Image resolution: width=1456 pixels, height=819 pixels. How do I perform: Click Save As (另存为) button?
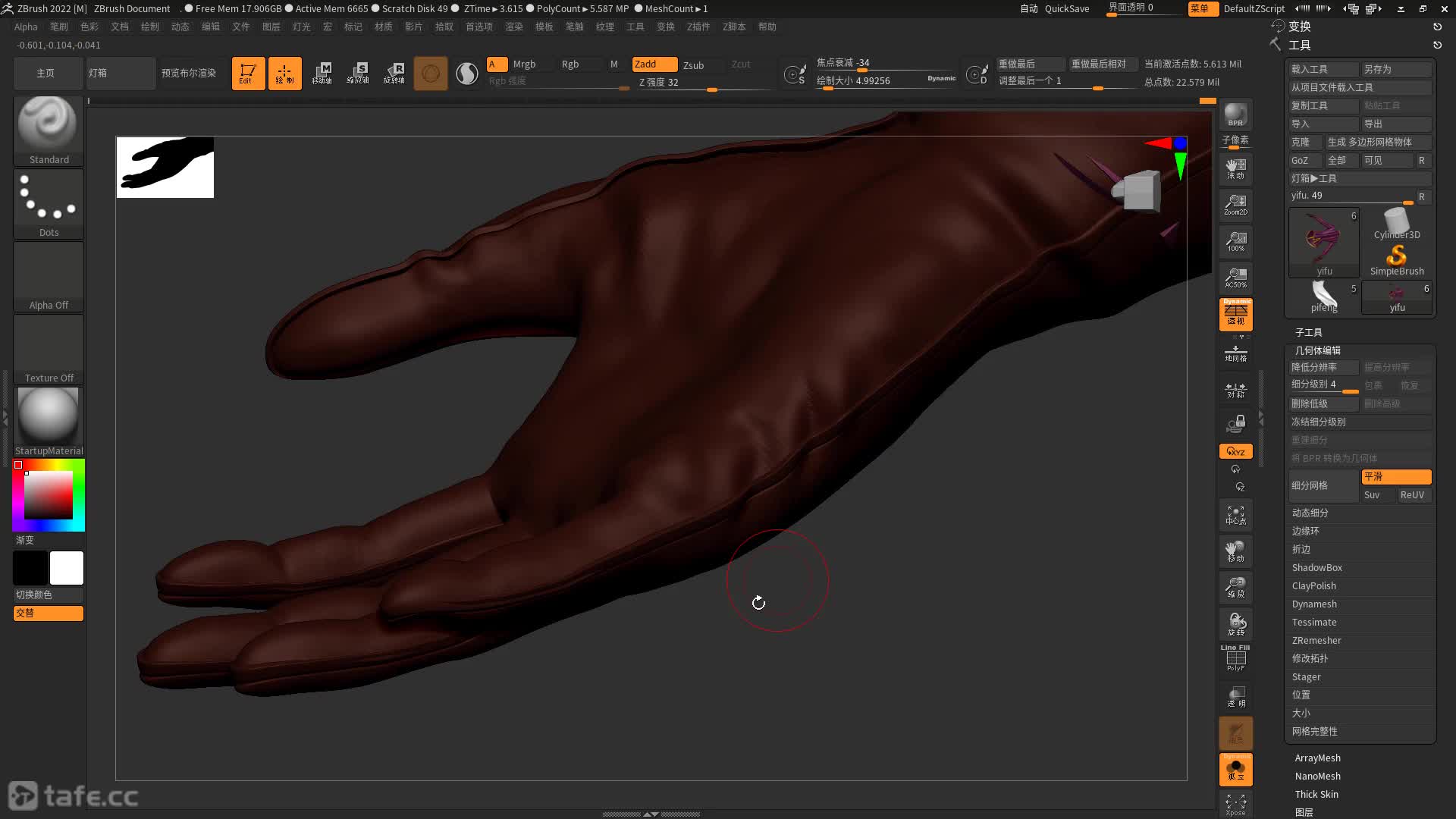pos(1396,69)
